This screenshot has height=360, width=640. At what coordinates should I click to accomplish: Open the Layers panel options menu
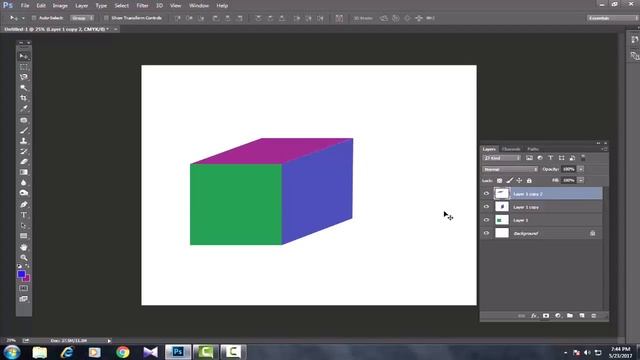[x=604, y=149]
